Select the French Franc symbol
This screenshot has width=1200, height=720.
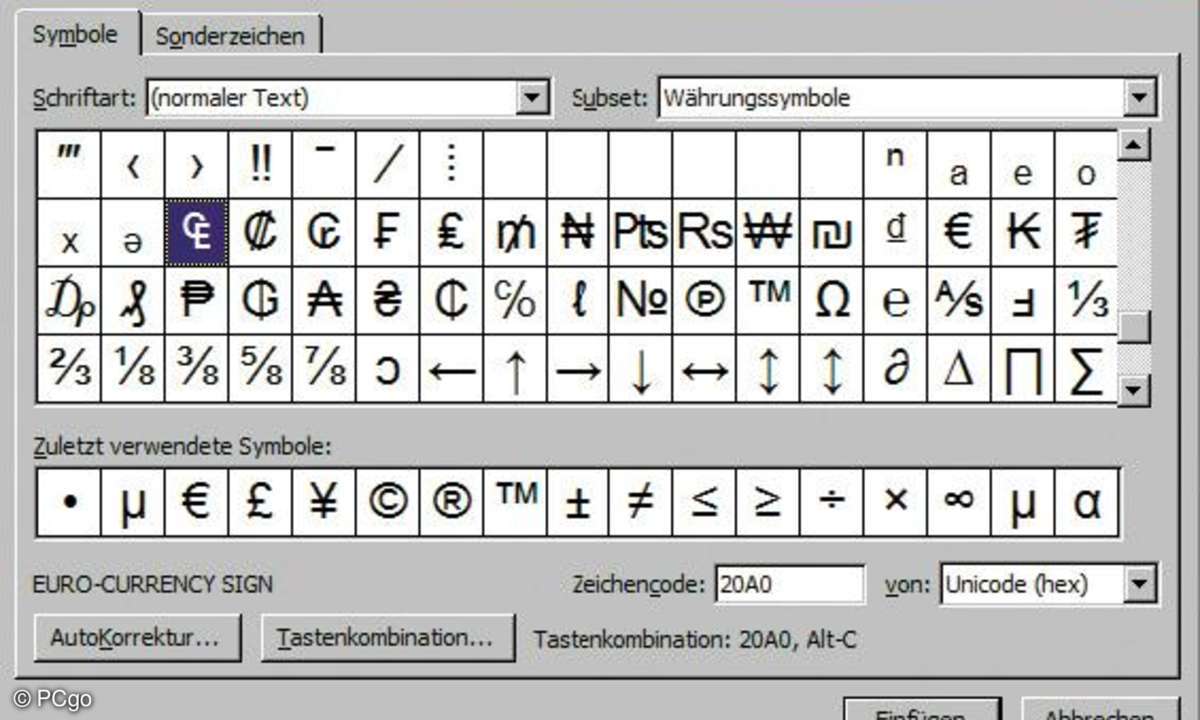[388, 233]
